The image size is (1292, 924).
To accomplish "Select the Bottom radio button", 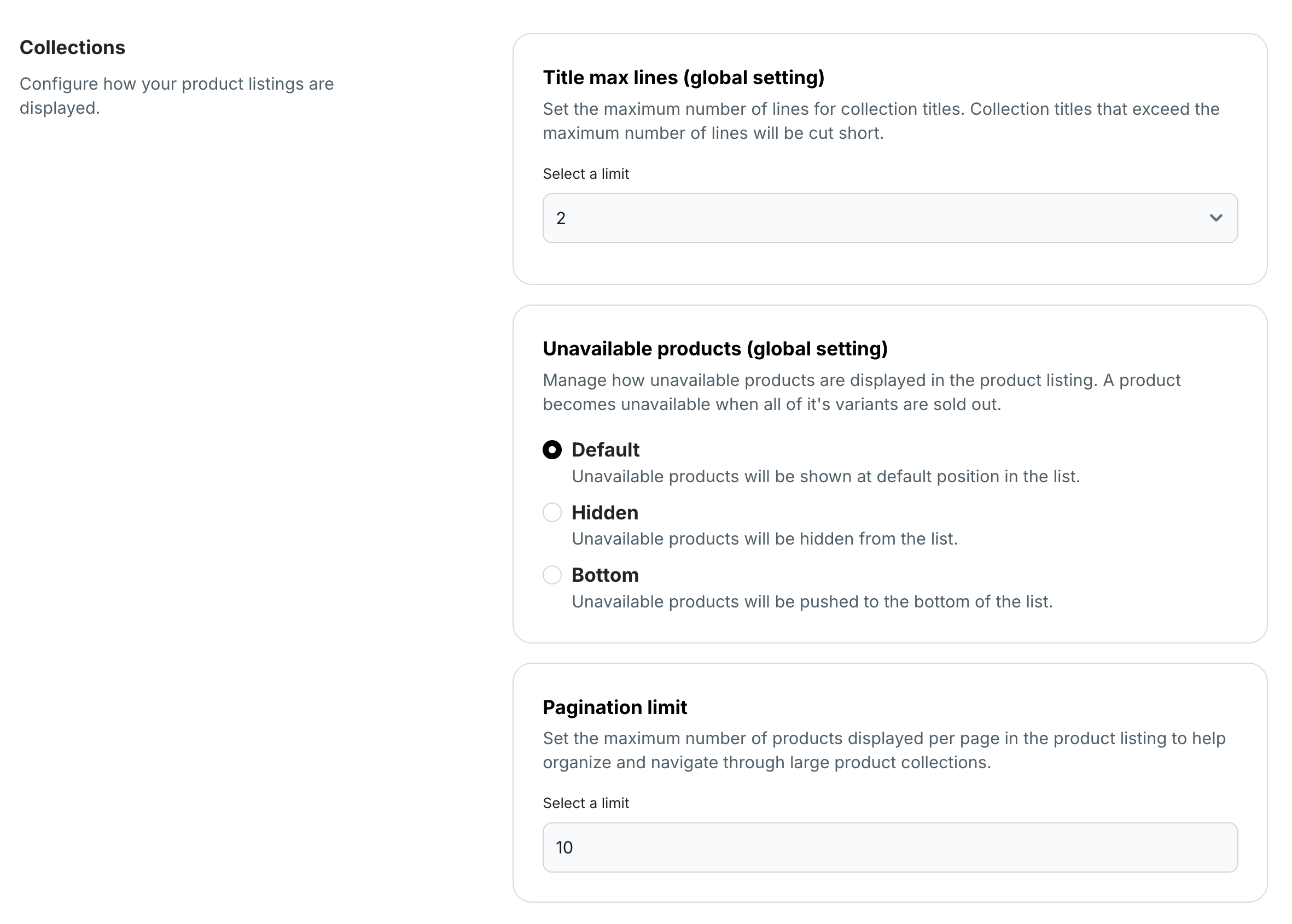I will (x=551, y=575).
